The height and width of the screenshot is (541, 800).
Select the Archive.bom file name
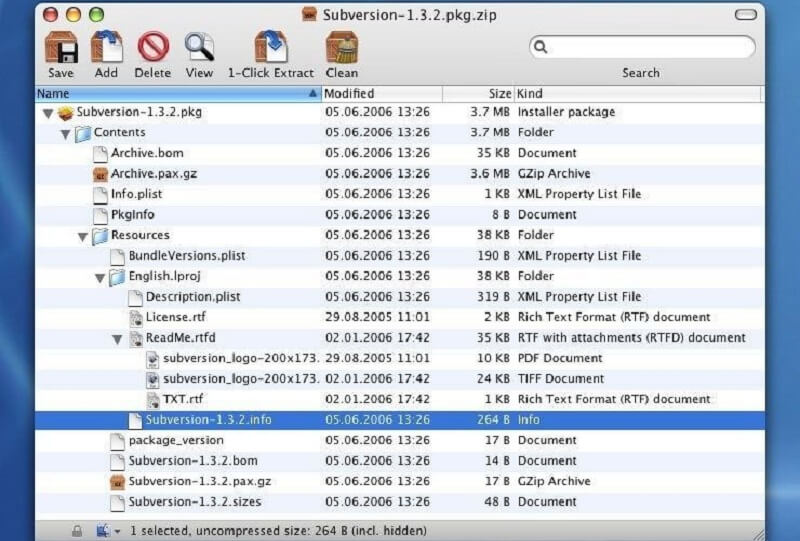click(x=147, y=153)
